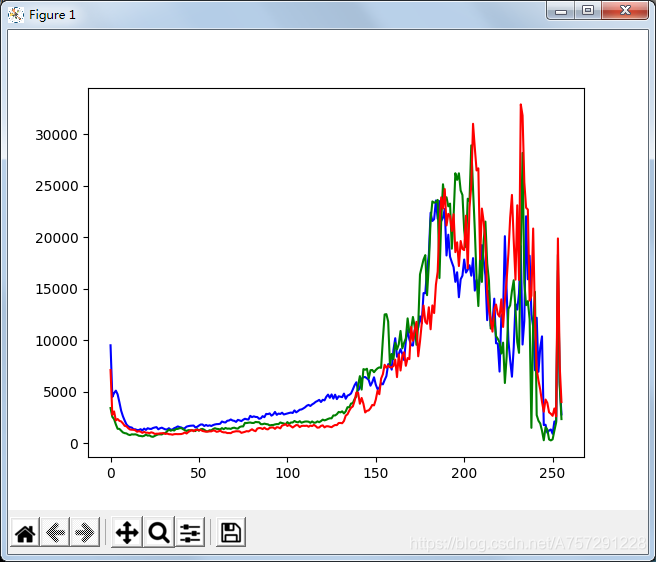Open the configure subplots dialog
Image resolution: width=656 pixels, height=562 pixels.
point(190,533)
